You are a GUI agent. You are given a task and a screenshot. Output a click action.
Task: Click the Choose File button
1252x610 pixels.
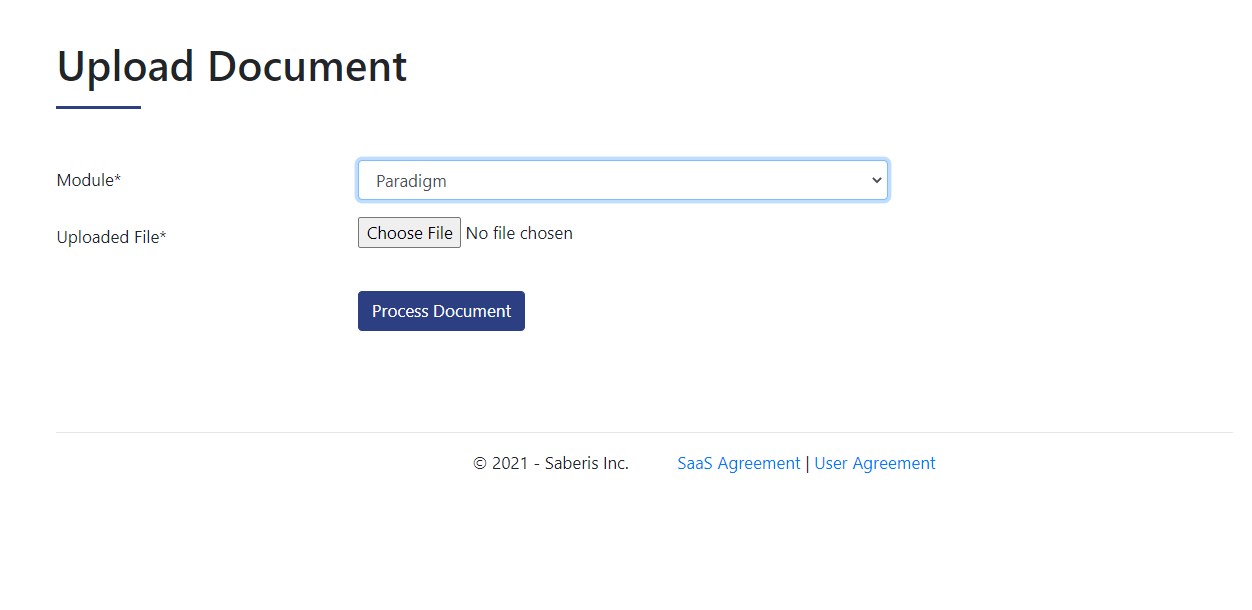(x=409, y=233)
